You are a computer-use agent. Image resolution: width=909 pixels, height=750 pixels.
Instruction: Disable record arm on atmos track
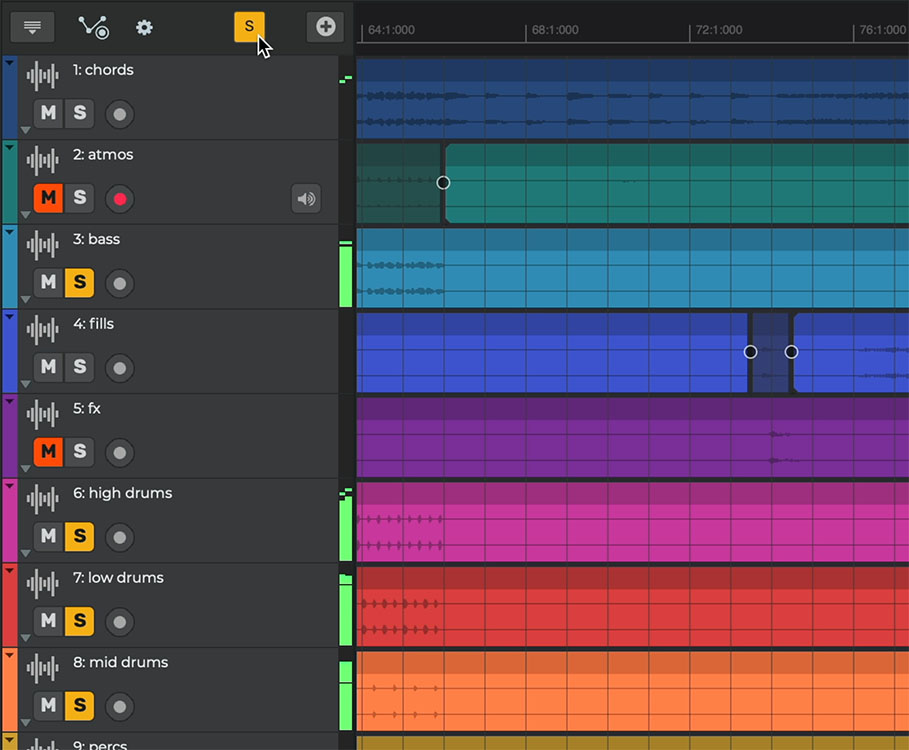(120, 199)
